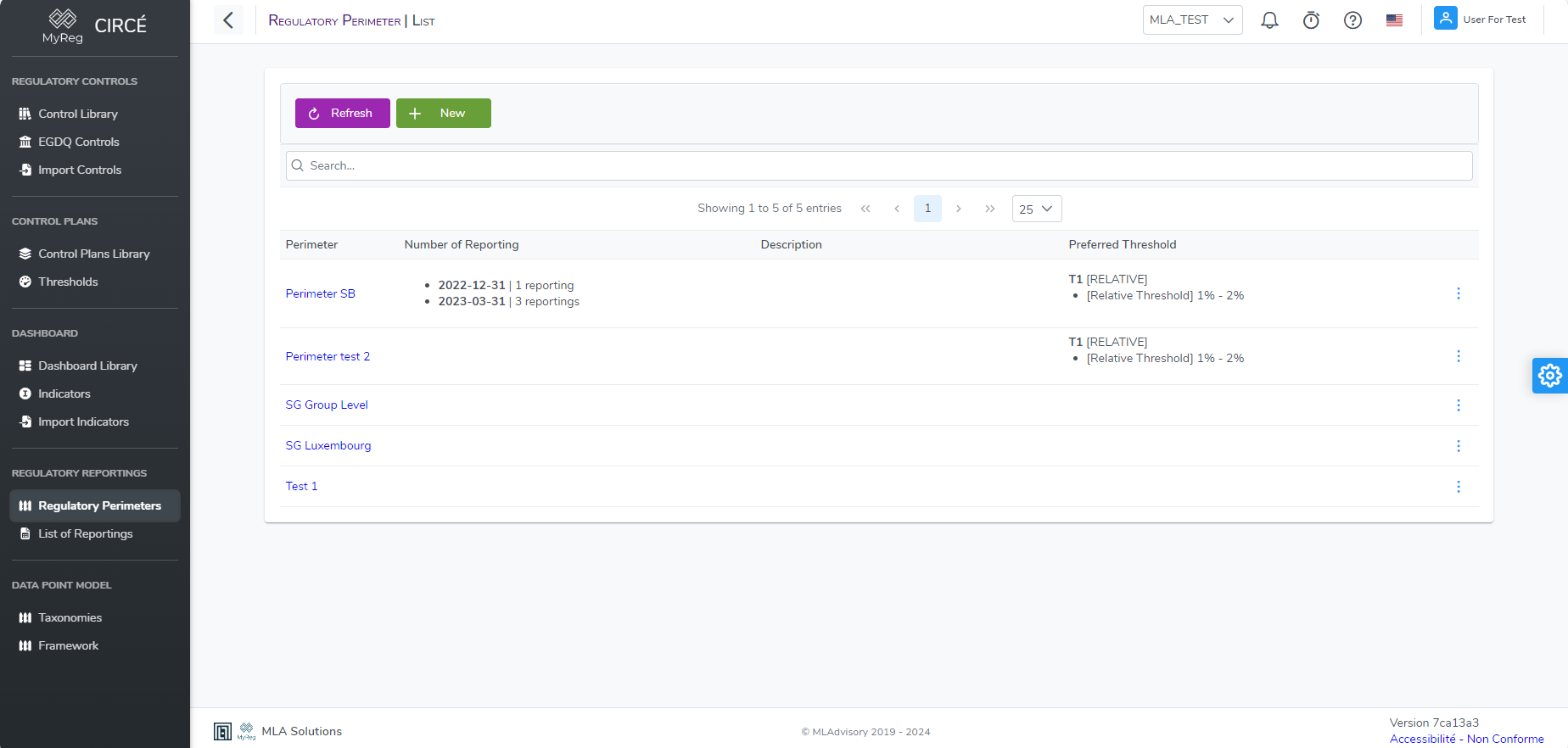Image resolution: width=1568 pixels, height=748 pixels.
Task: Click the notification bell icon
Action: pos(1269,20)
